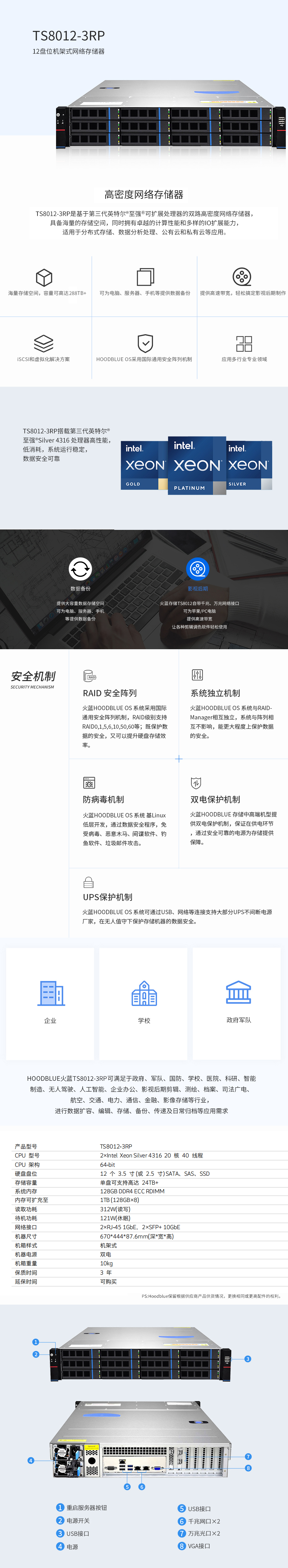Click the iSCSI和虚拟化解决方案 caption
This screenshot has height=1568, width=288.
point(43,360)
